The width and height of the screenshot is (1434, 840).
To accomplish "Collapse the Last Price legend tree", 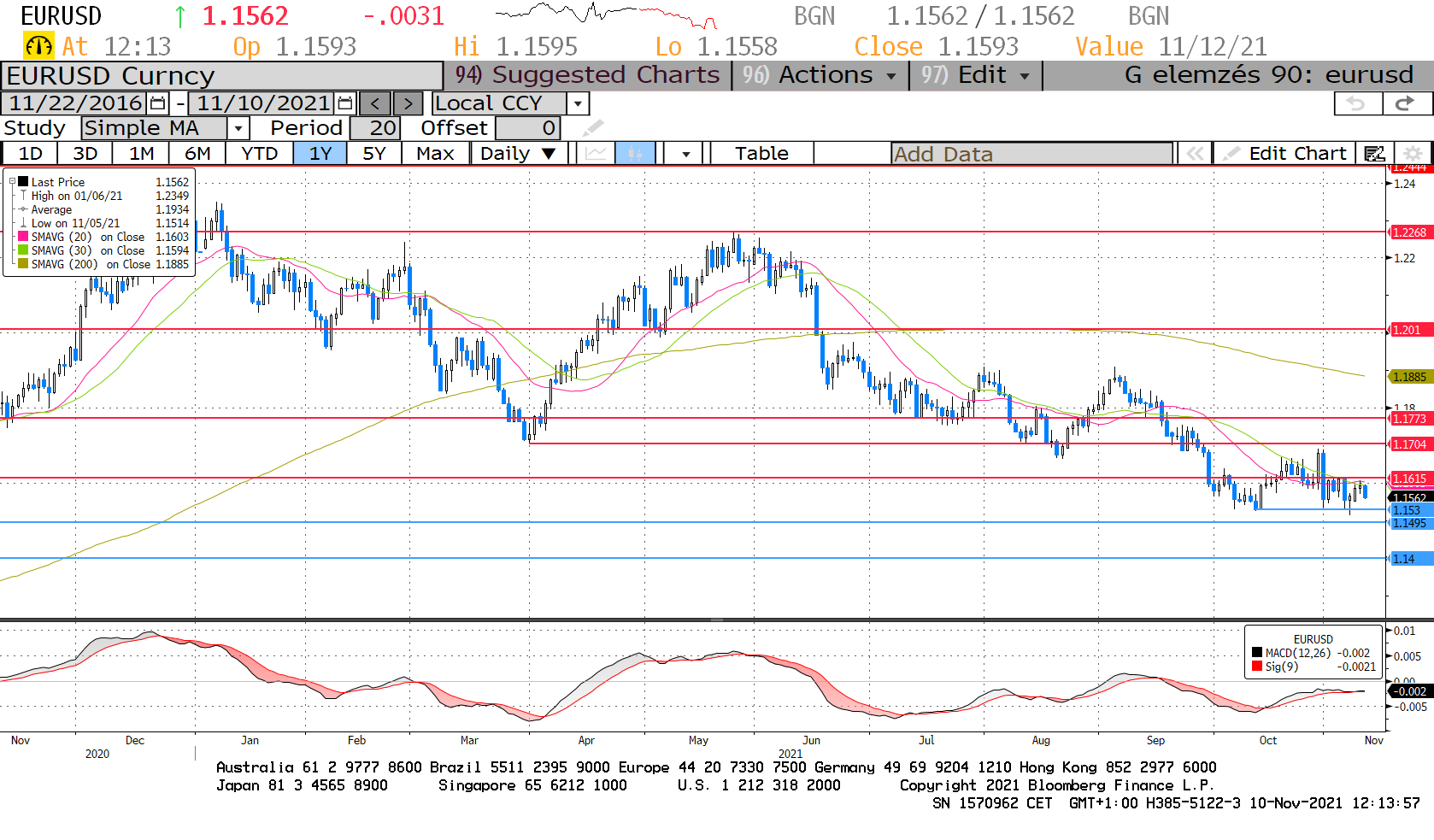I will pos(12,182).
